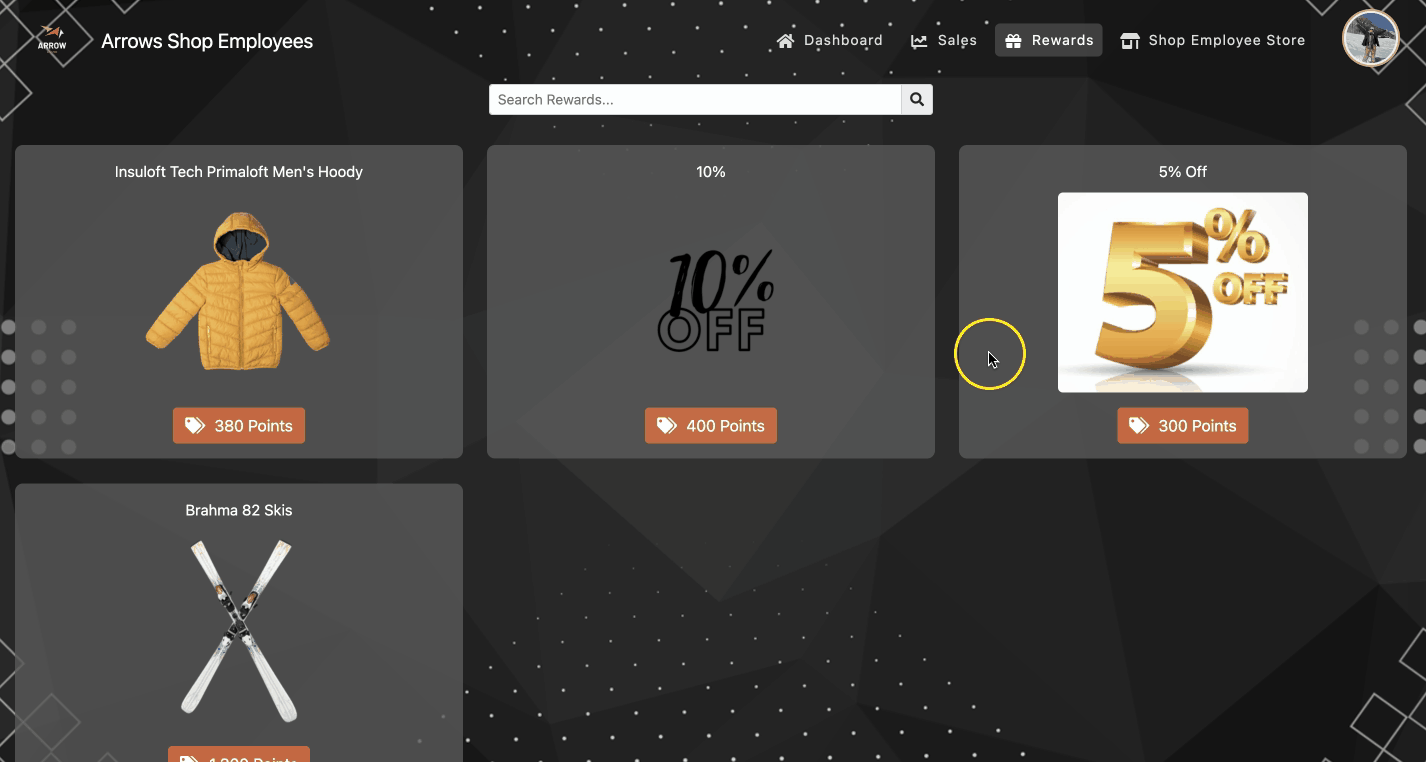Choose the 300 Points button
1426x762 pixels.
click(1183, 426)
